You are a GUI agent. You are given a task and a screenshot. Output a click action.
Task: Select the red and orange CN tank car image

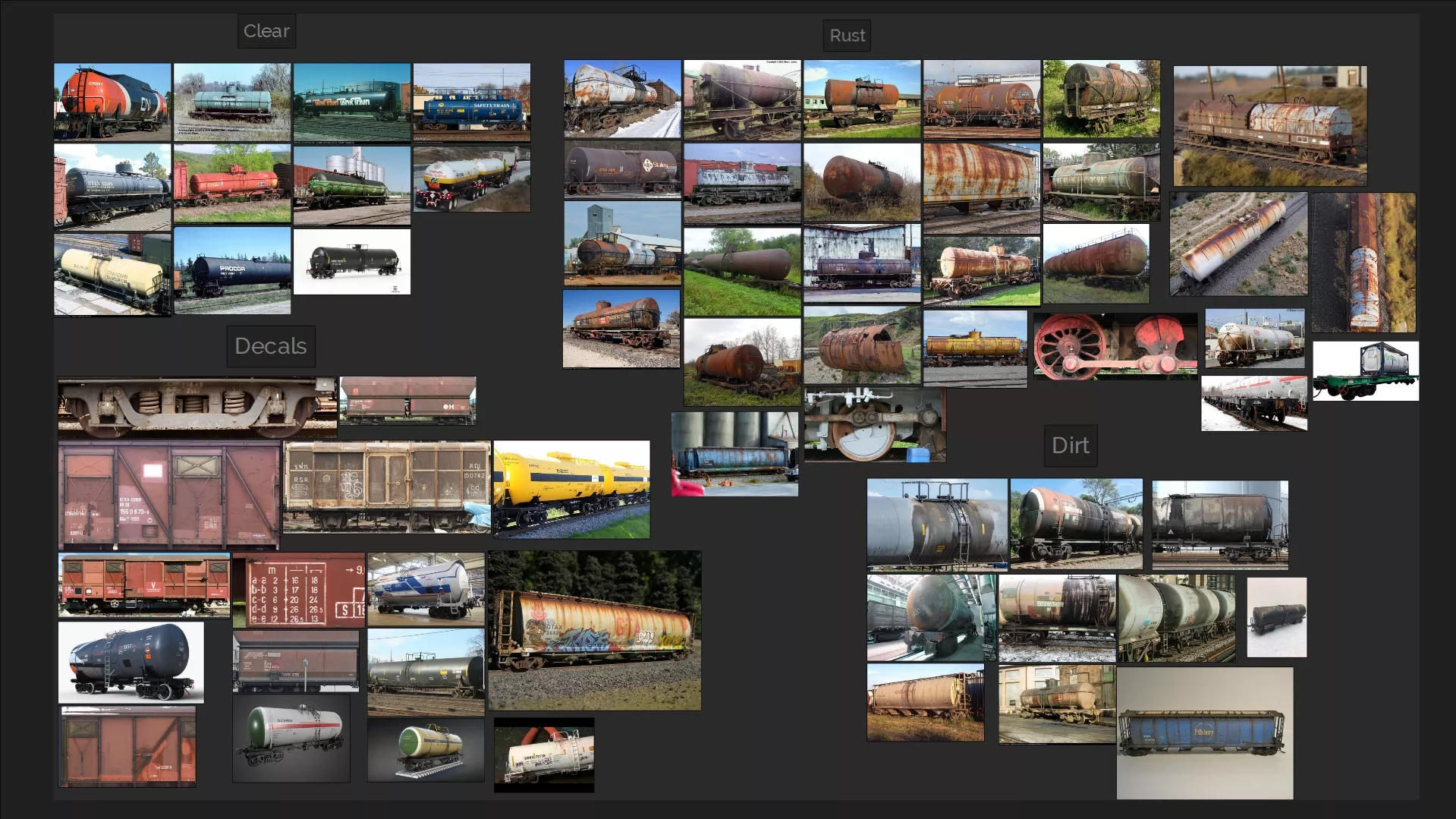tap(112, 102)
